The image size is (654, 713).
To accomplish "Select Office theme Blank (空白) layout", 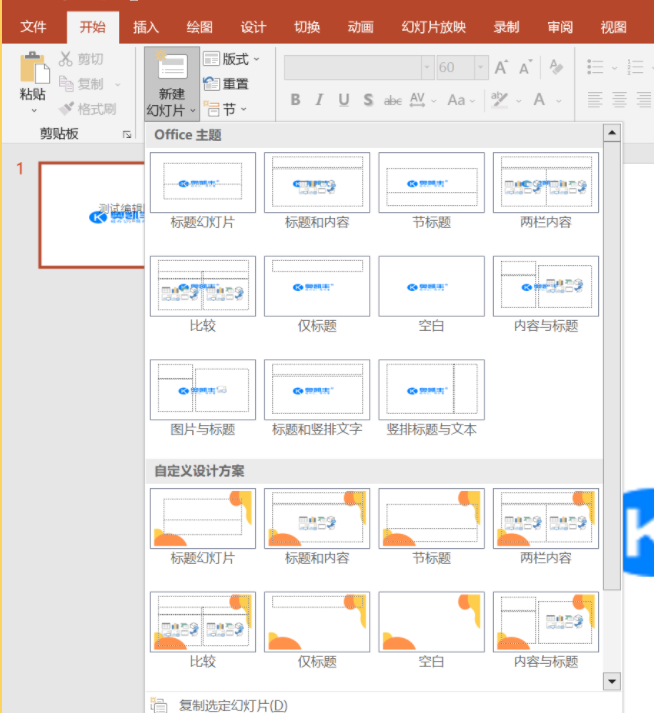I will [x=432, y=286].
